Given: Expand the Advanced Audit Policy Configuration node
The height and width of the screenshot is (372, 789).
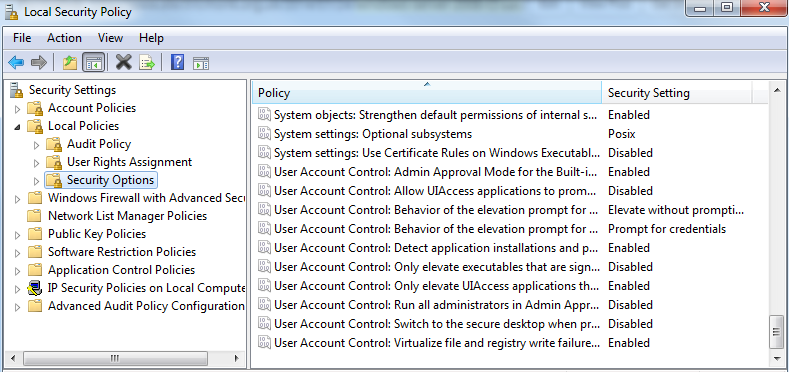Looking at the screenshot, I should [x=18, y=307].
